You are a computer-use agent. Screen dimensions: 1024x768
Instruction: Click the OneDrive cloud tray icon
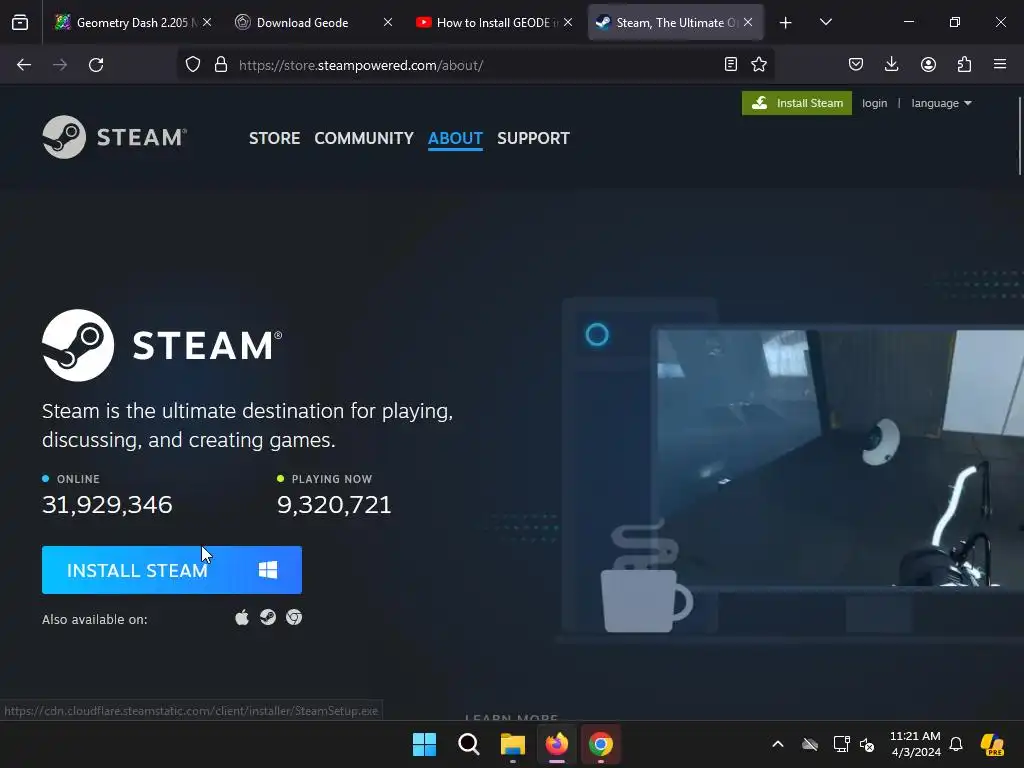810,744
